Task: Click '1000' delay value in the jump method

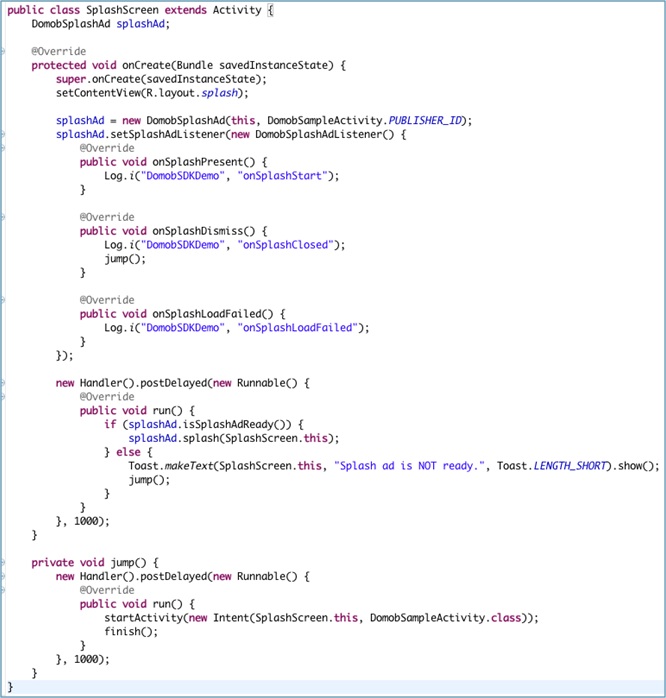Action: [x=85, y=659]
